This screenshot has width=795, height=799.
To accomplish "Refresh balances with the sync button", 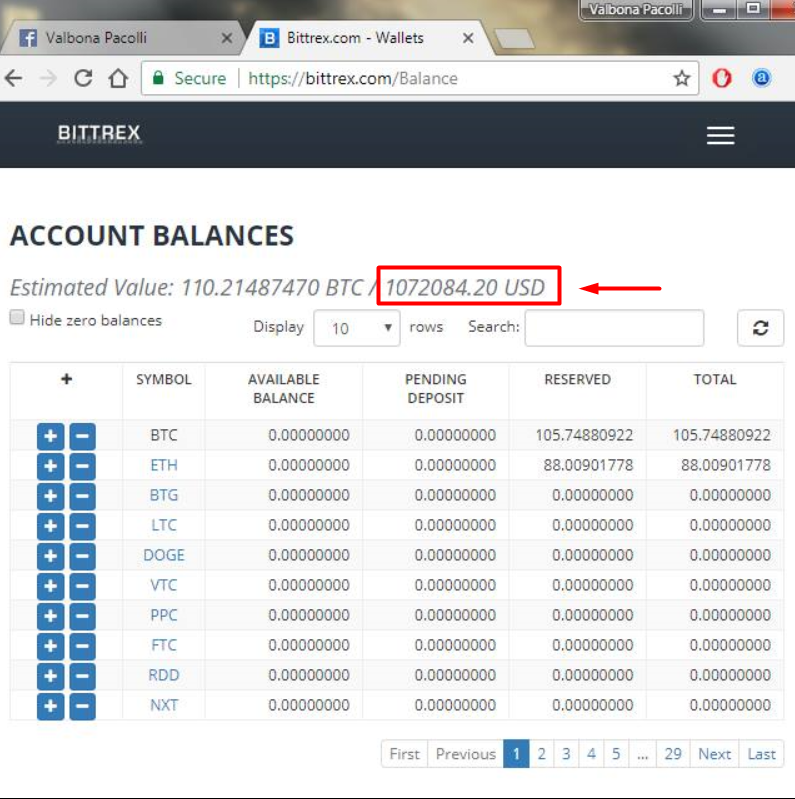I will click(760, 328).
